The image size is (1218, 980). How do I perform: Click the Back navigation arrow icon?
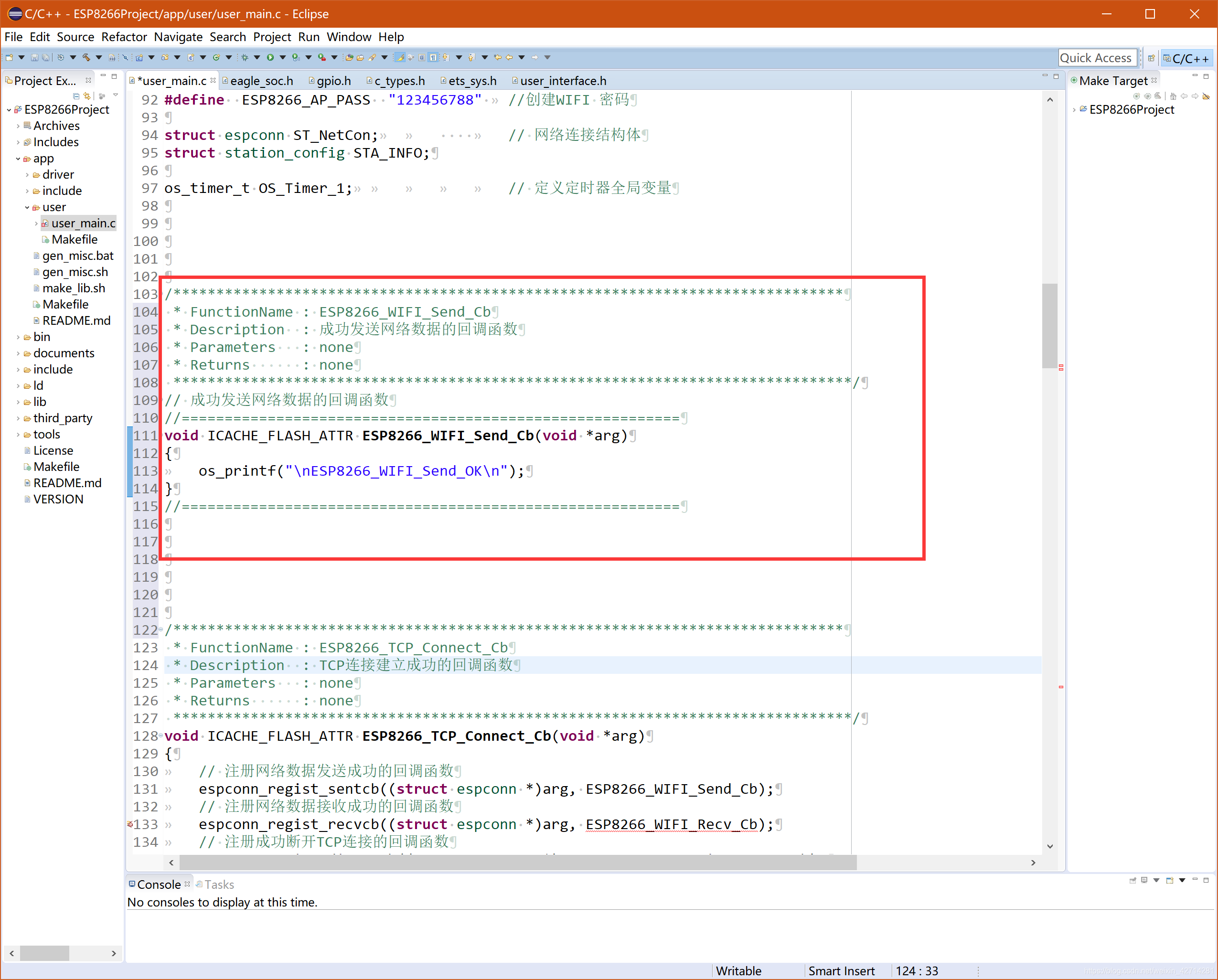(509, 58)
